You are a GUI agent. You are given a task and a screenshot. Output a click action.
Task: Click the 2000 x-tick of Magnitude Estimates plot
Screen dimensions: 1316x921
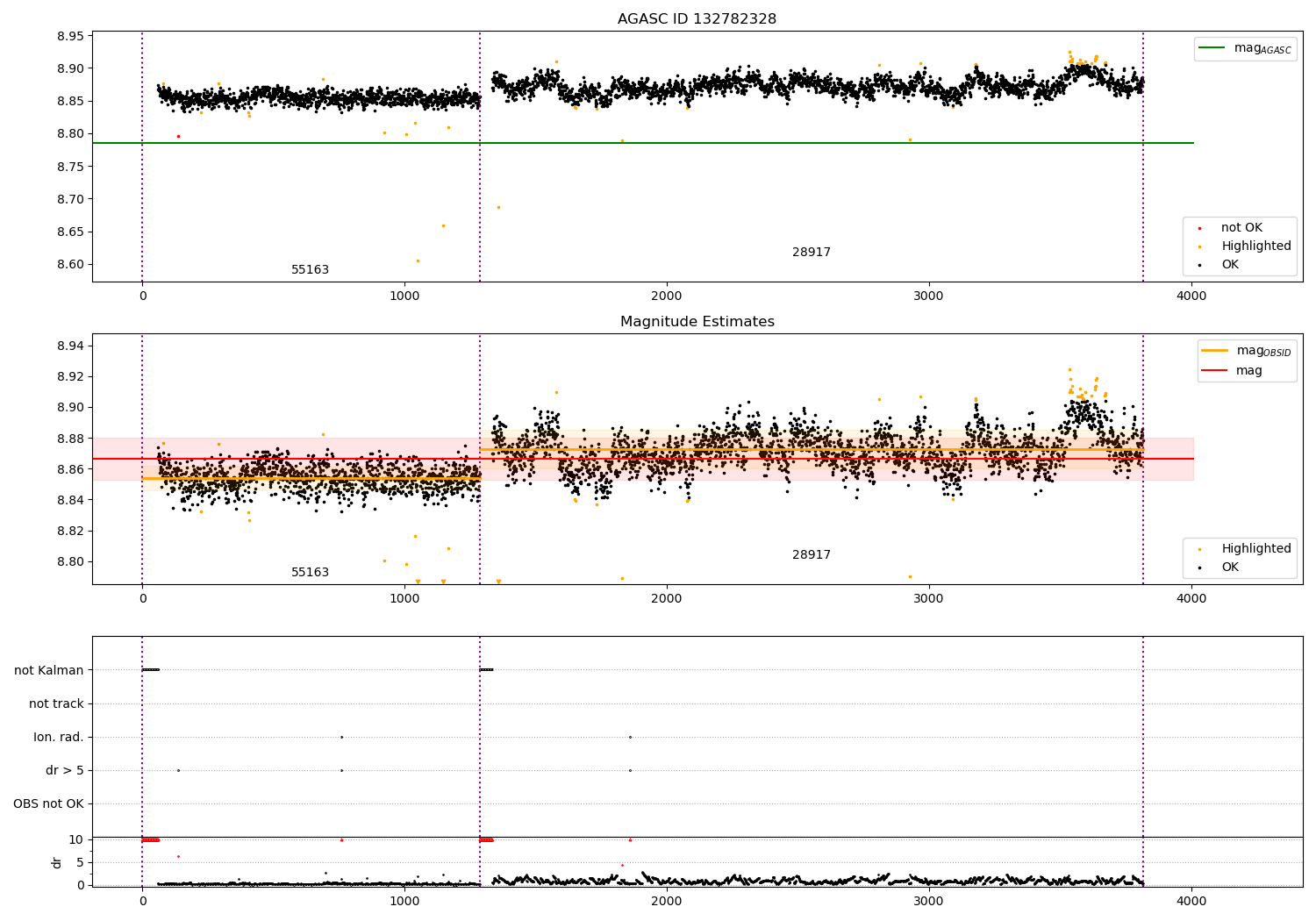click(667, 598)
